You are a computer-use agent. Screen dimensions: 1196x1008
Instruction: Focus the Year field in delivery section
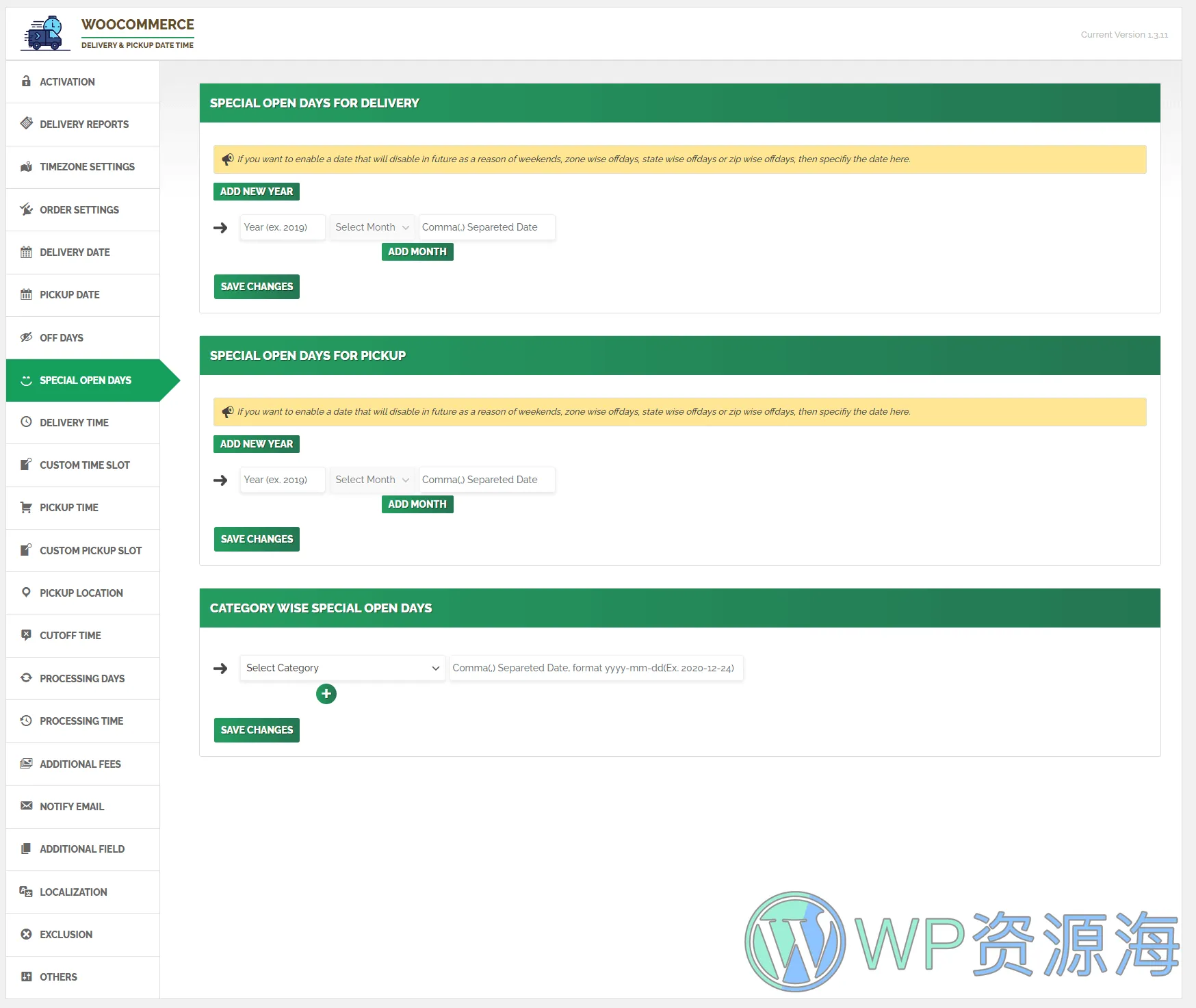pyautogui.click(x=282, y=227)
